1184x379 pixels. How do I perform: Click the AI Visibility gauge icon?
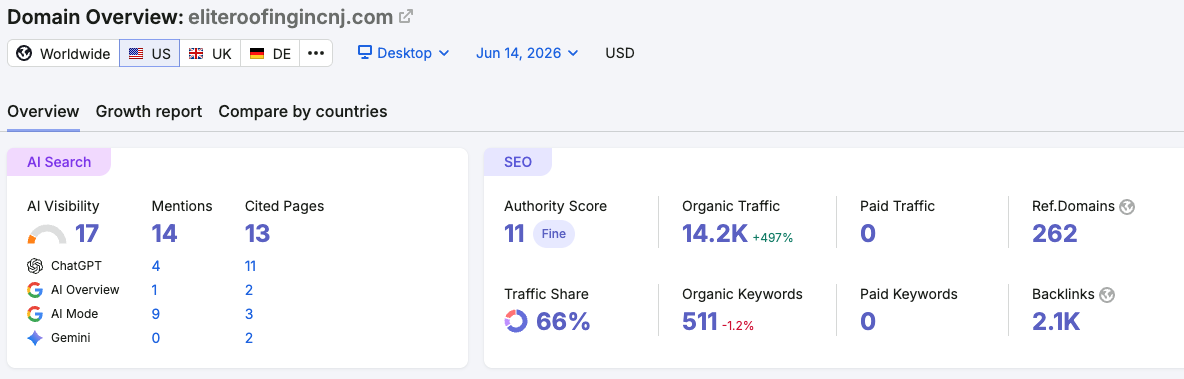(x=47, y=235)
